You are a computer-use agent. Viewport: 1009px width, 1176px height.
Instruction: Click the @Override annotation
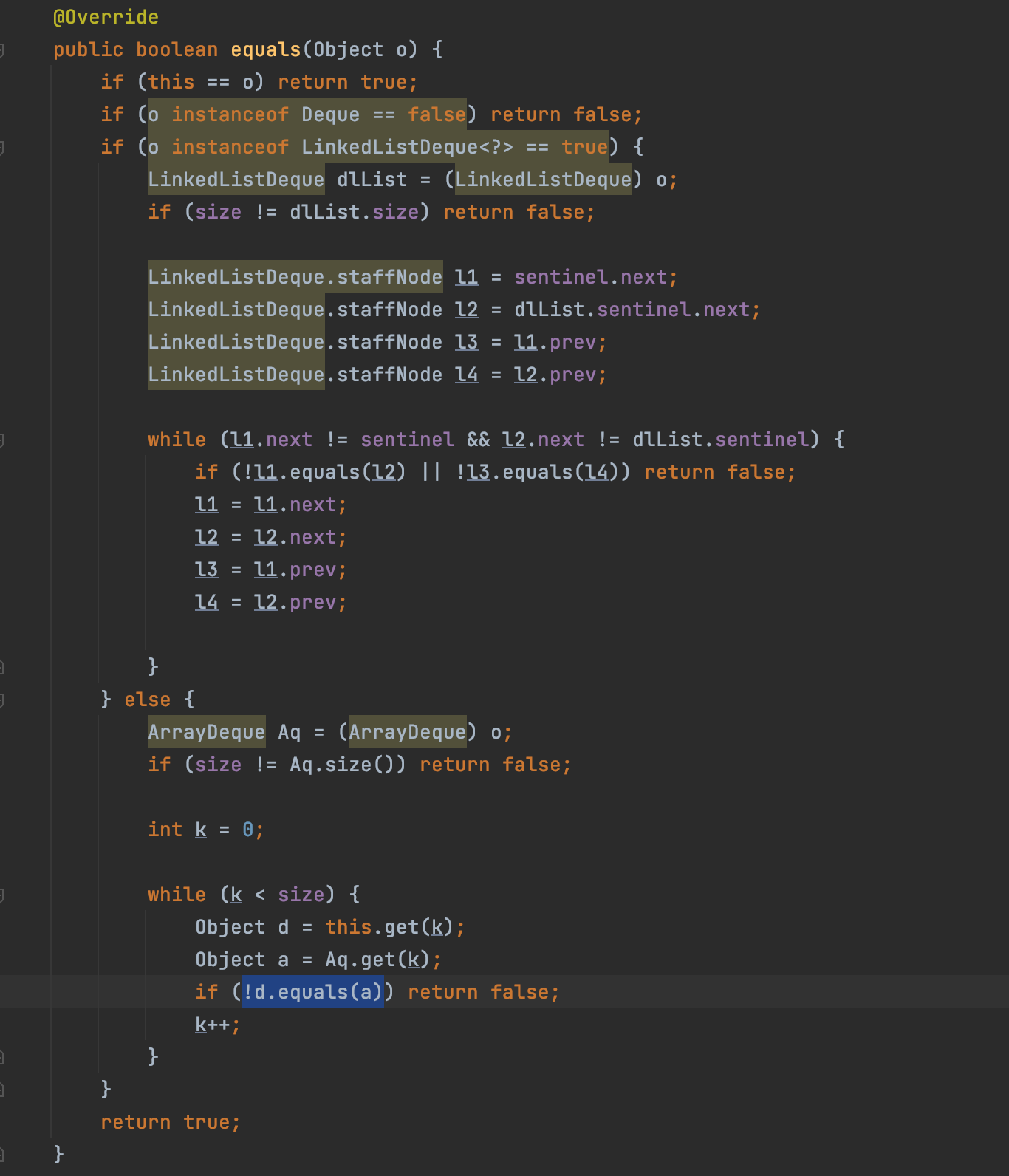point(106,17)
